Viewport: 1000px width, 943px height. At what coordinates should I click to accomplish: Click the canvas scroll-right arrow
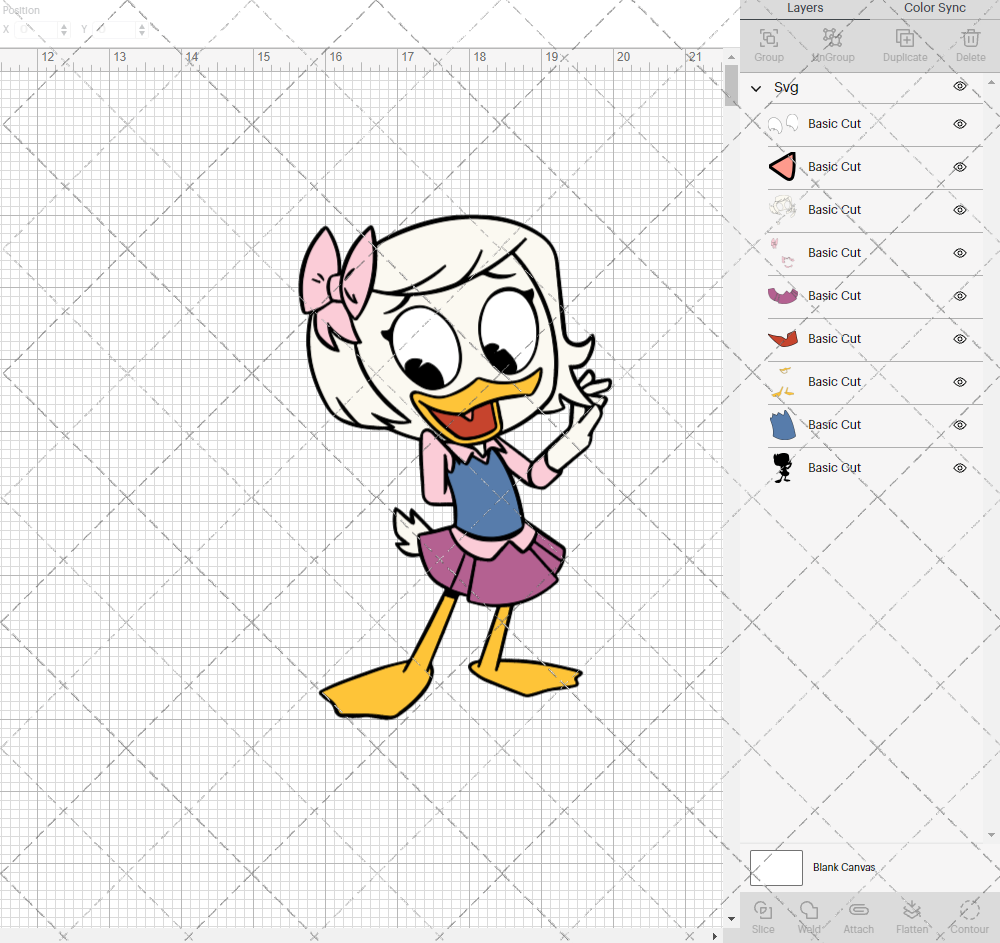click(714, 936)
